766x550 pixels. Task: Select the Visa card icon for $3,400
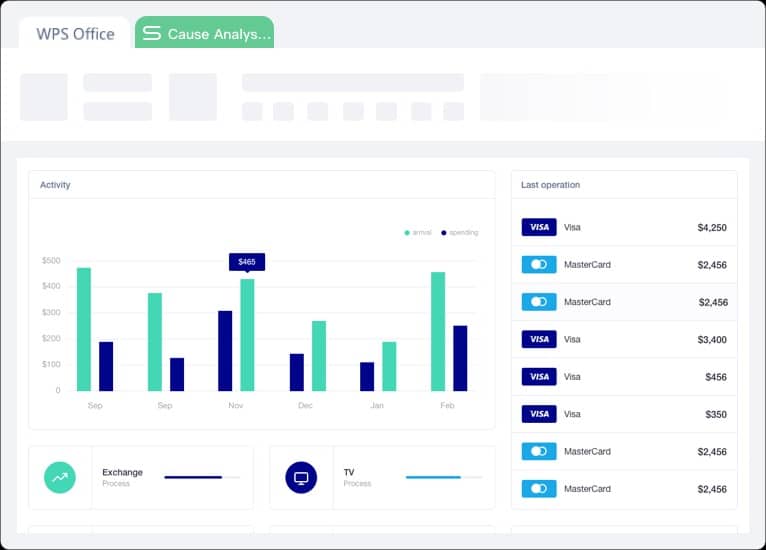(539, 339)
